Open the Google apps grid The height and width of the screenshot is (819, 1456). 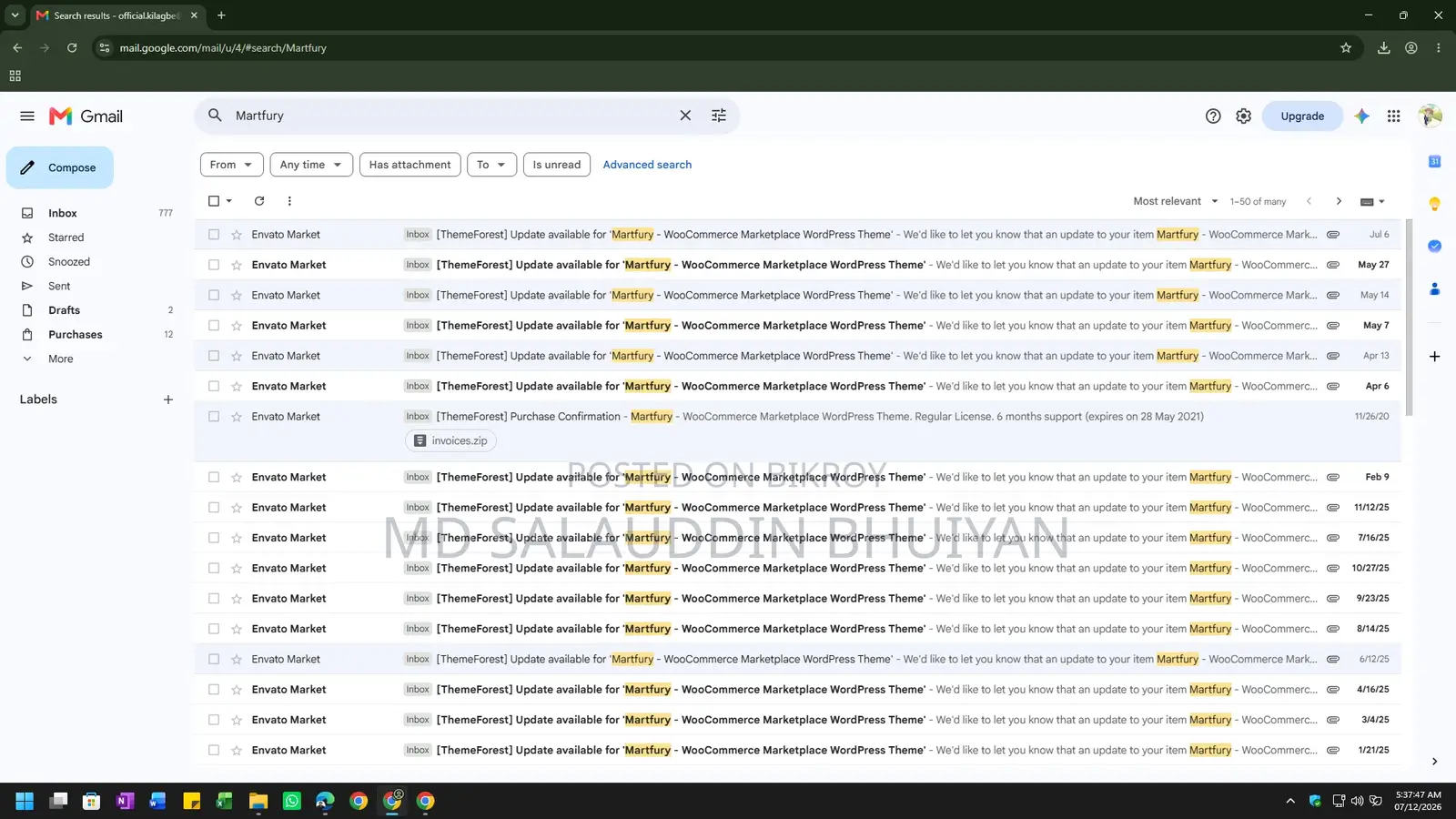[x=1393, y=116]
